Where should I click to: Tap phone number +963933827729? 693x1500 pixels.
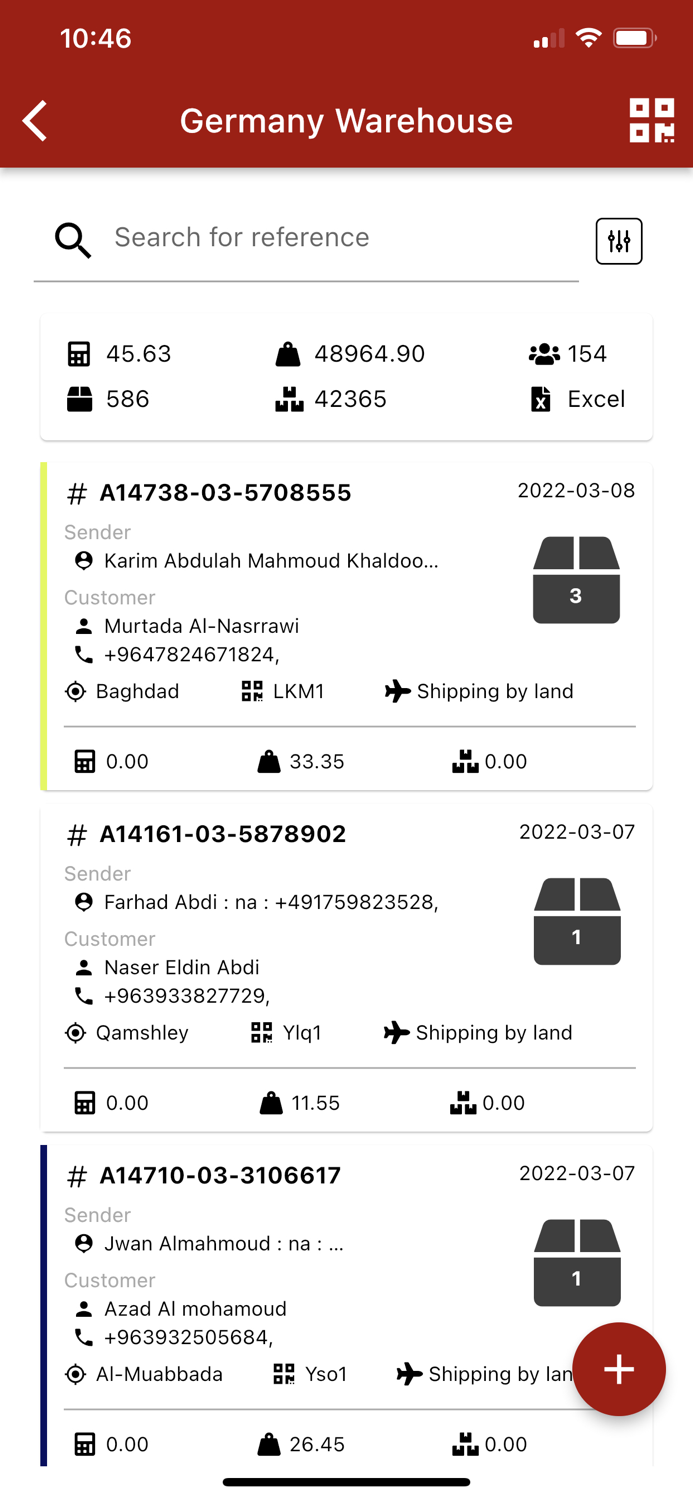point(187,997)
